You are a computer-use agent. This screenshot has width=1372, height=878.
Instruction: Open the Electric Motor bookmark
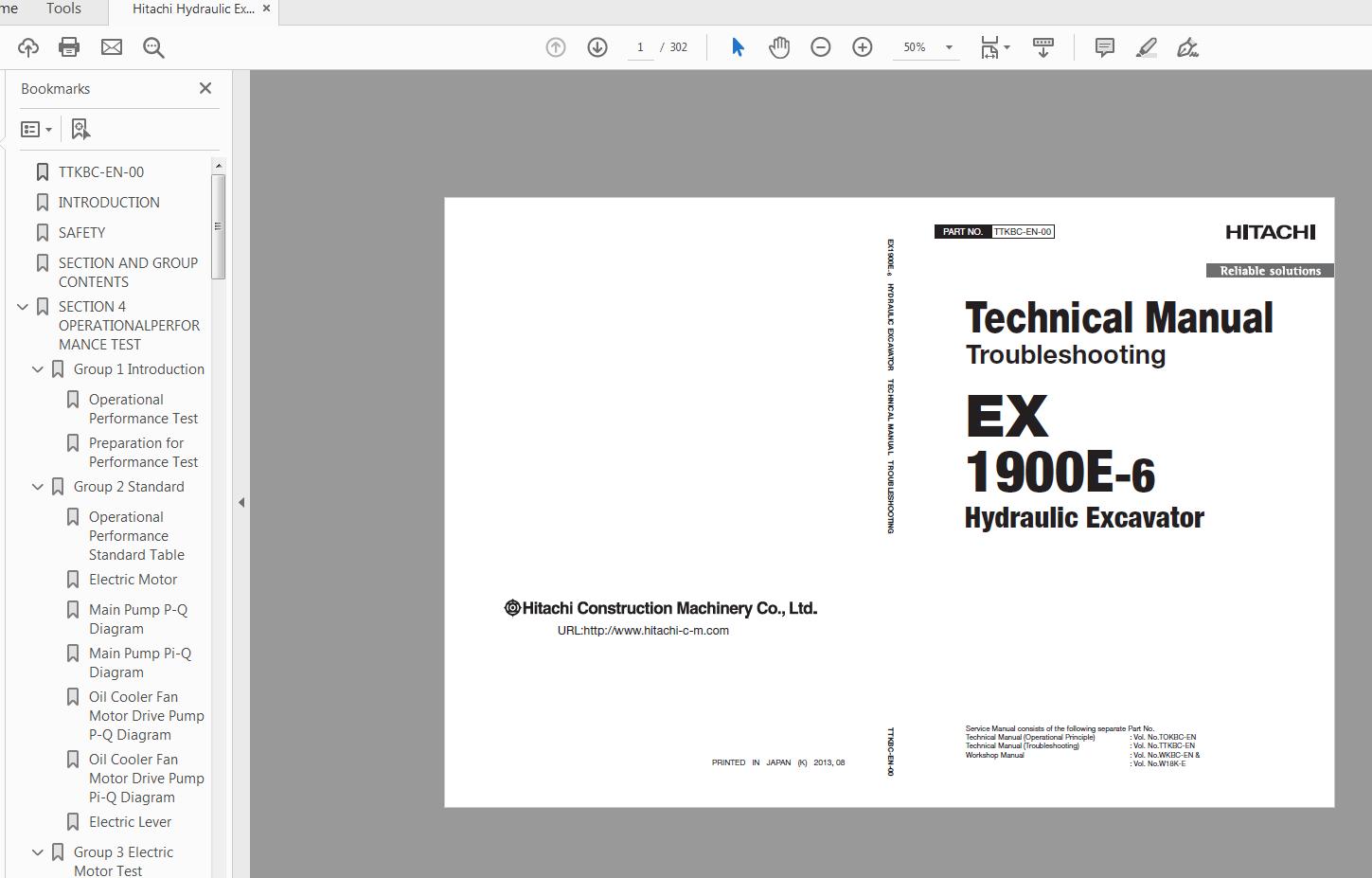click(133, 580)
